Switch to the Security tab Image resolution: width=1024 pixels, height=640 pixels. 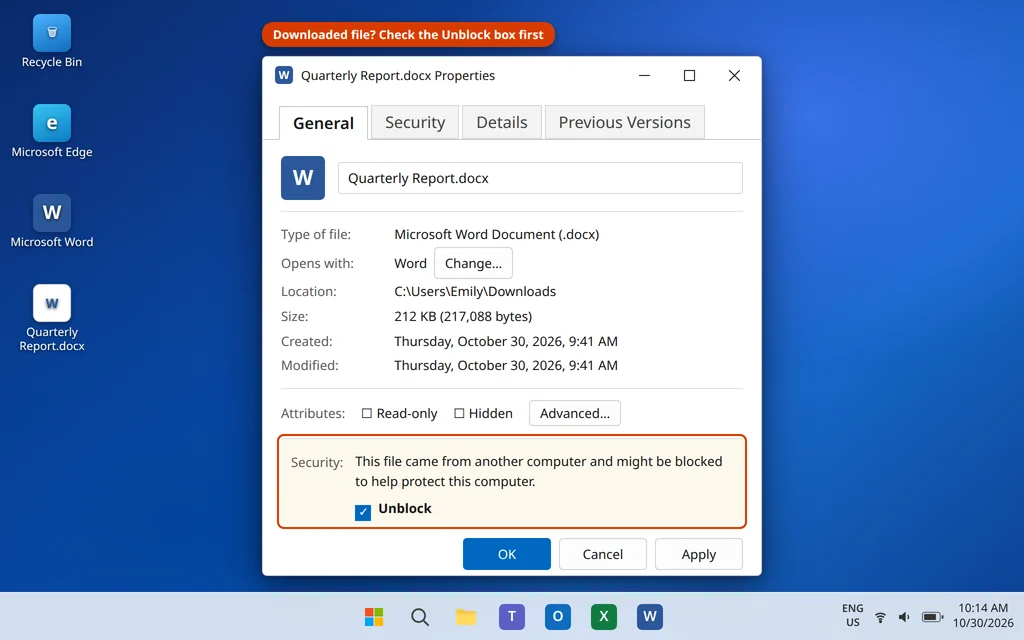coord(415,122)
